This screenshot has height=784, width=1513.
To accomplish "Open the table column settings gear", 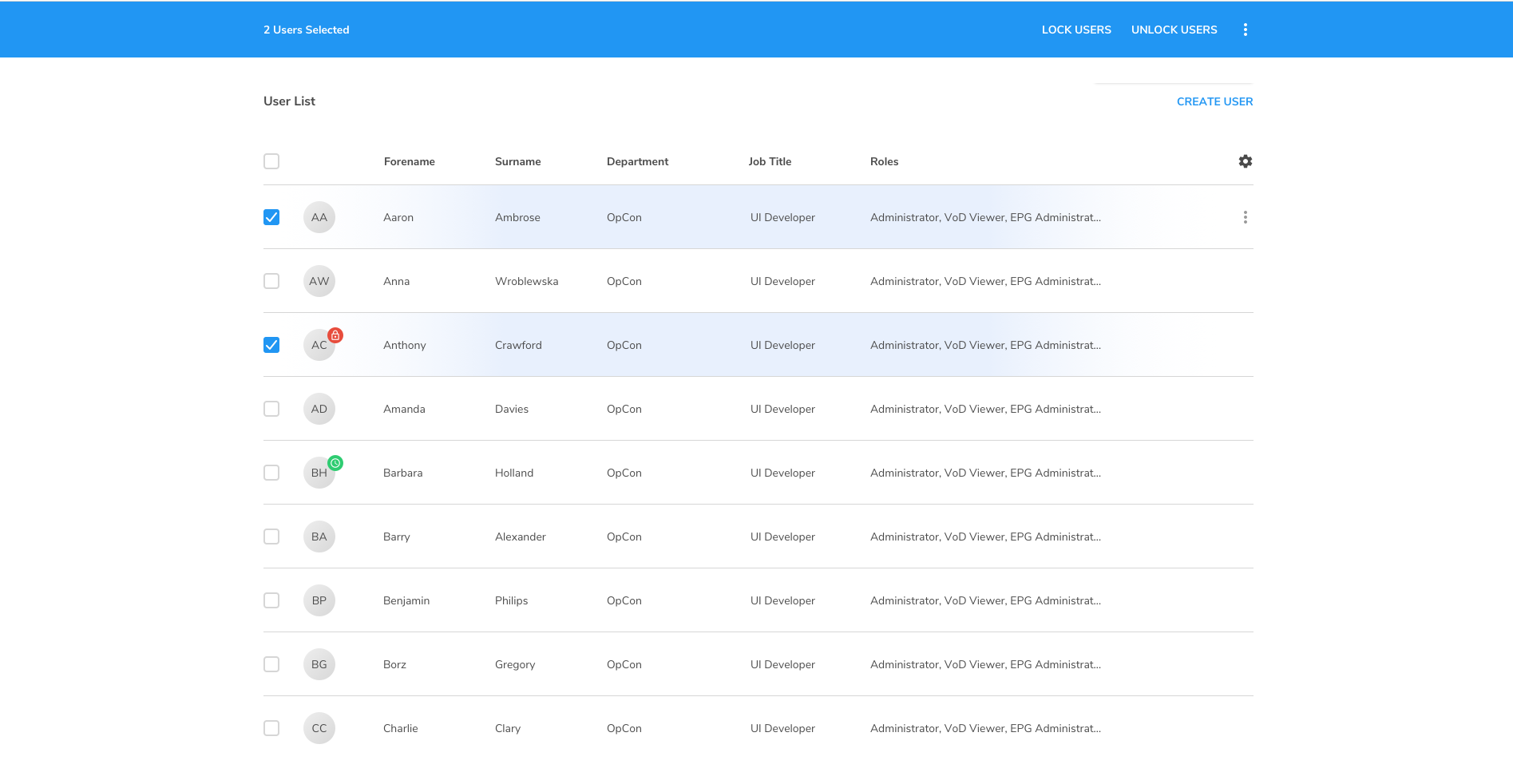I will [x=1245, y=161].
